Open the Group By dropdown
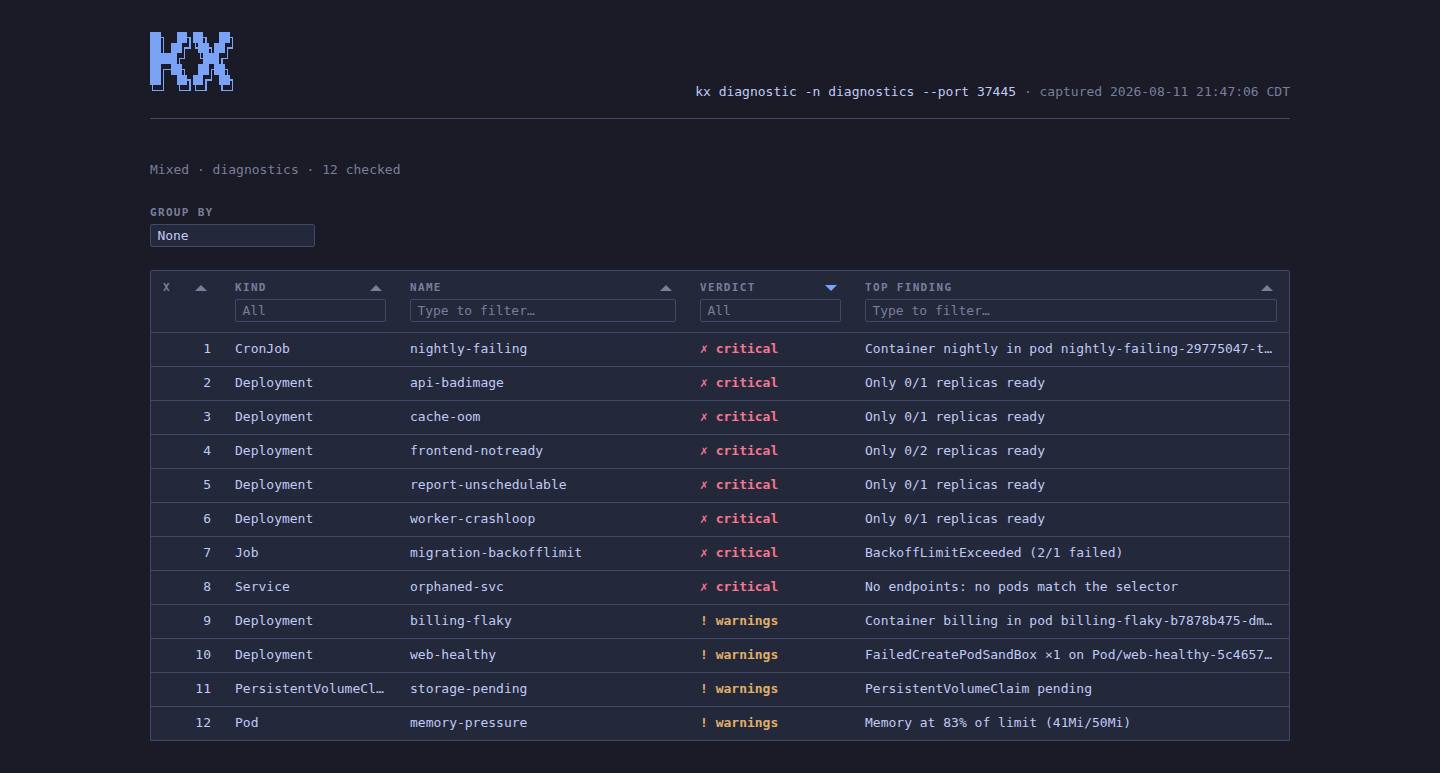Image resolution: width=1440 pixels, height=773 pixels. tap(232, 236)
